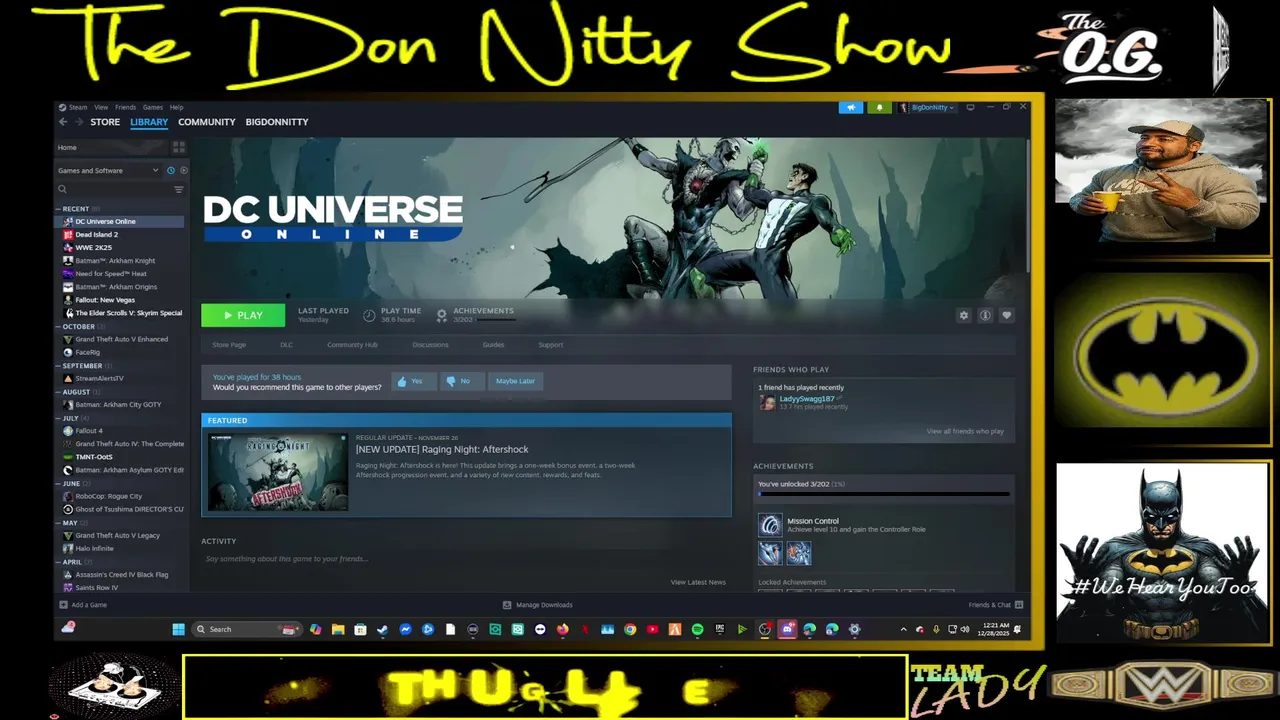
Task: Show game information icon
Action: [985, 315]
